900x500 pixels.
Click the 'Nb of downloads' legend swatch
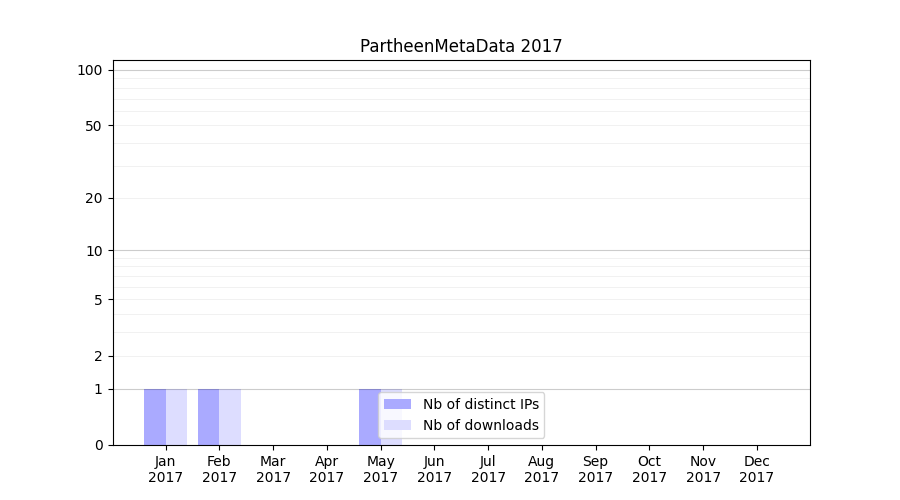pos(397,425)
